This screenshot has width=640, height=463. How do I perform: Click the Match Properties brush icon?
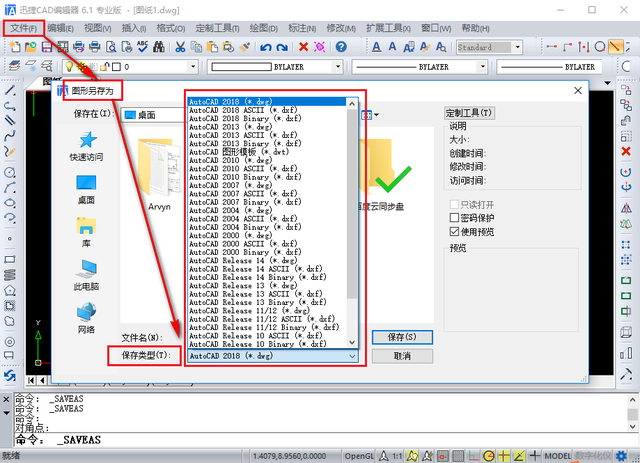[244, 47]
